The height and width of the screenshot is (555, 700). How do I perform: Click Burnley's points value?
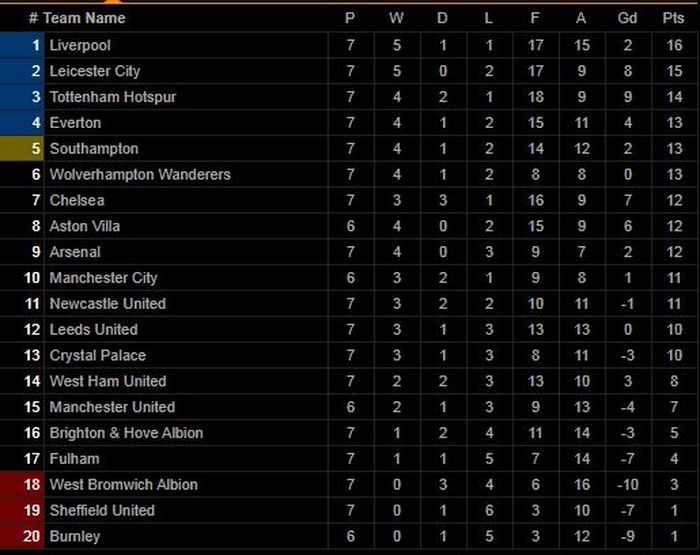674,537
